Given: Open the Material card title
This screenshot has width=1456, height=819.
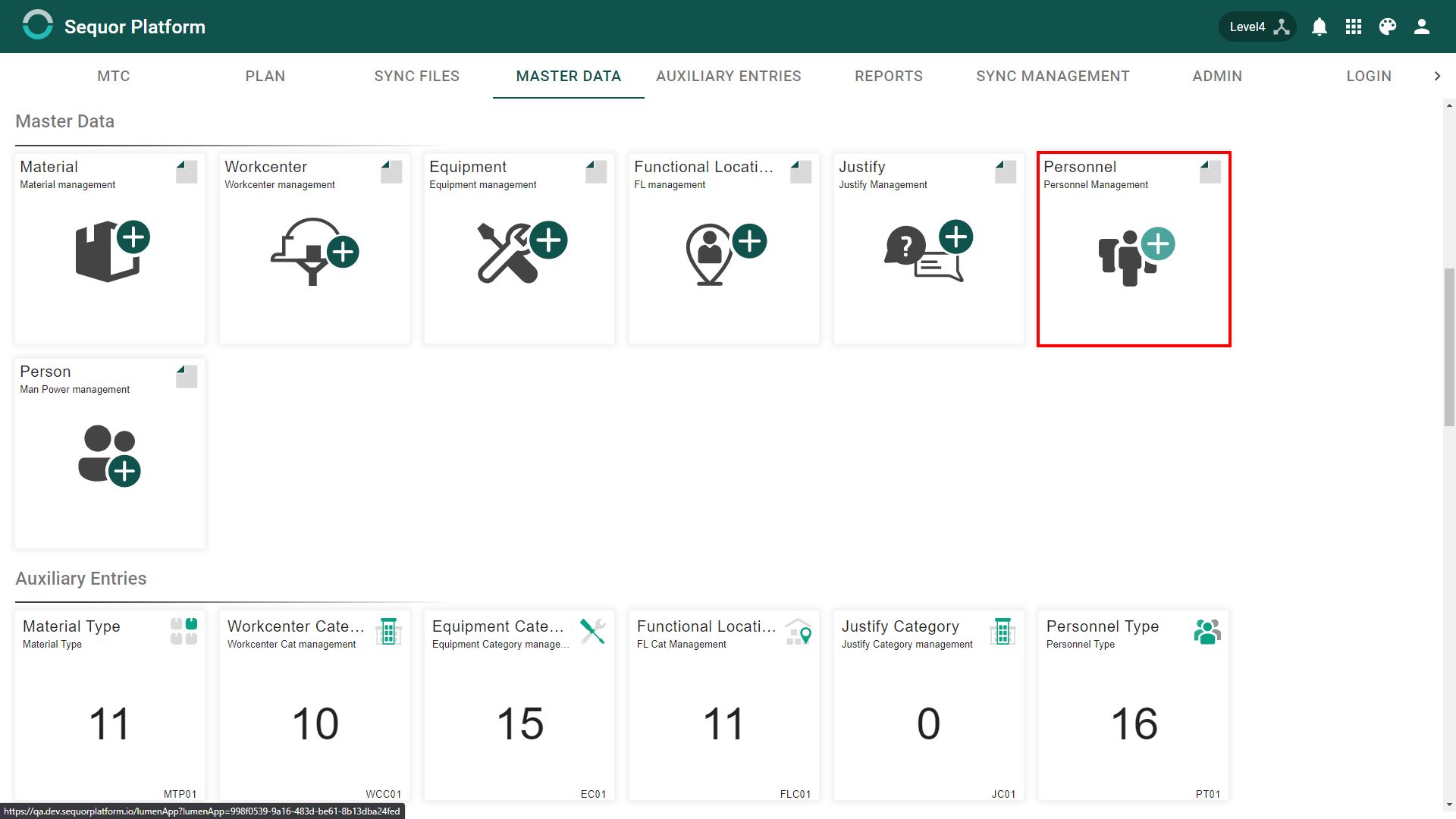Looking at the screenshot, I should [x=49, y=167].
